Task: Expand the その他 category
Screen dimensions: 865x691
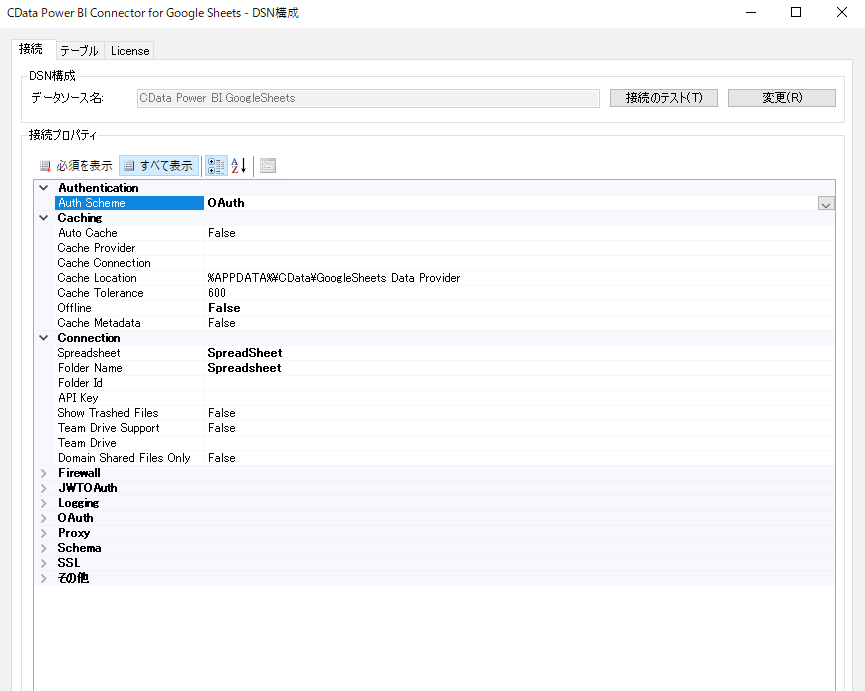Action: click(x=44, y=578)
